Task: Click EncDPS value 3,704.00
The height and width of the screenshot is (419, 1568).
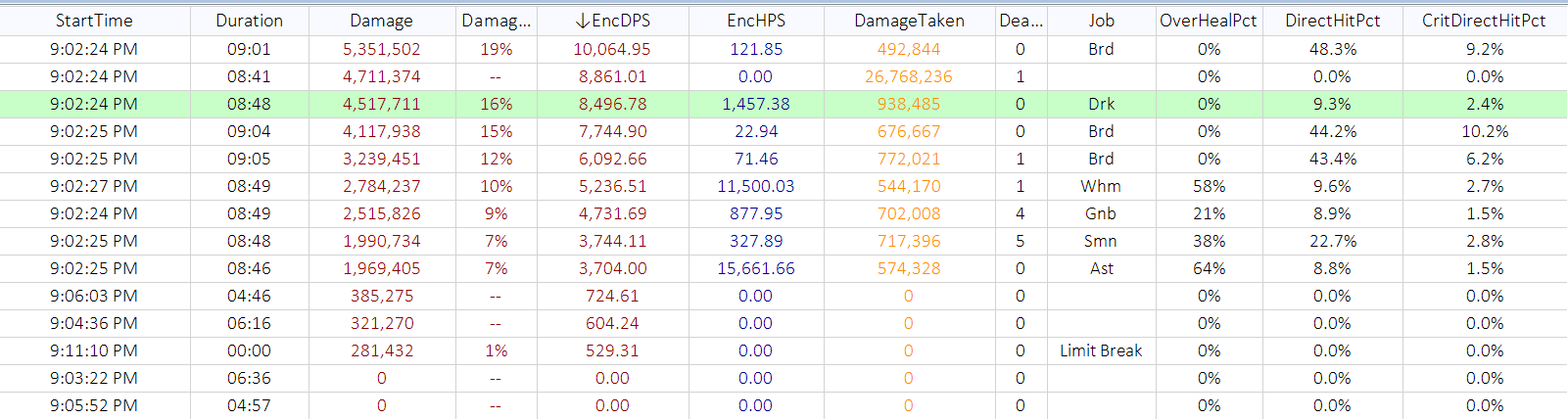Action: pyautogui.click(x=612, y=268)
